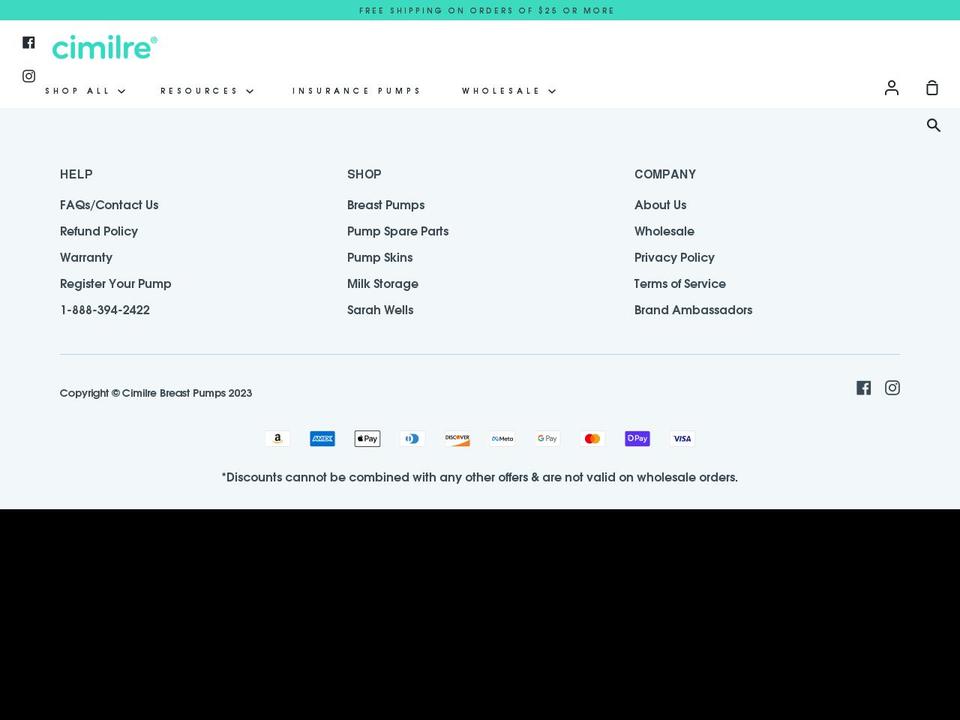Click the Mastercard payment icon
960x720 pixels.
click(x=593, y=438)
